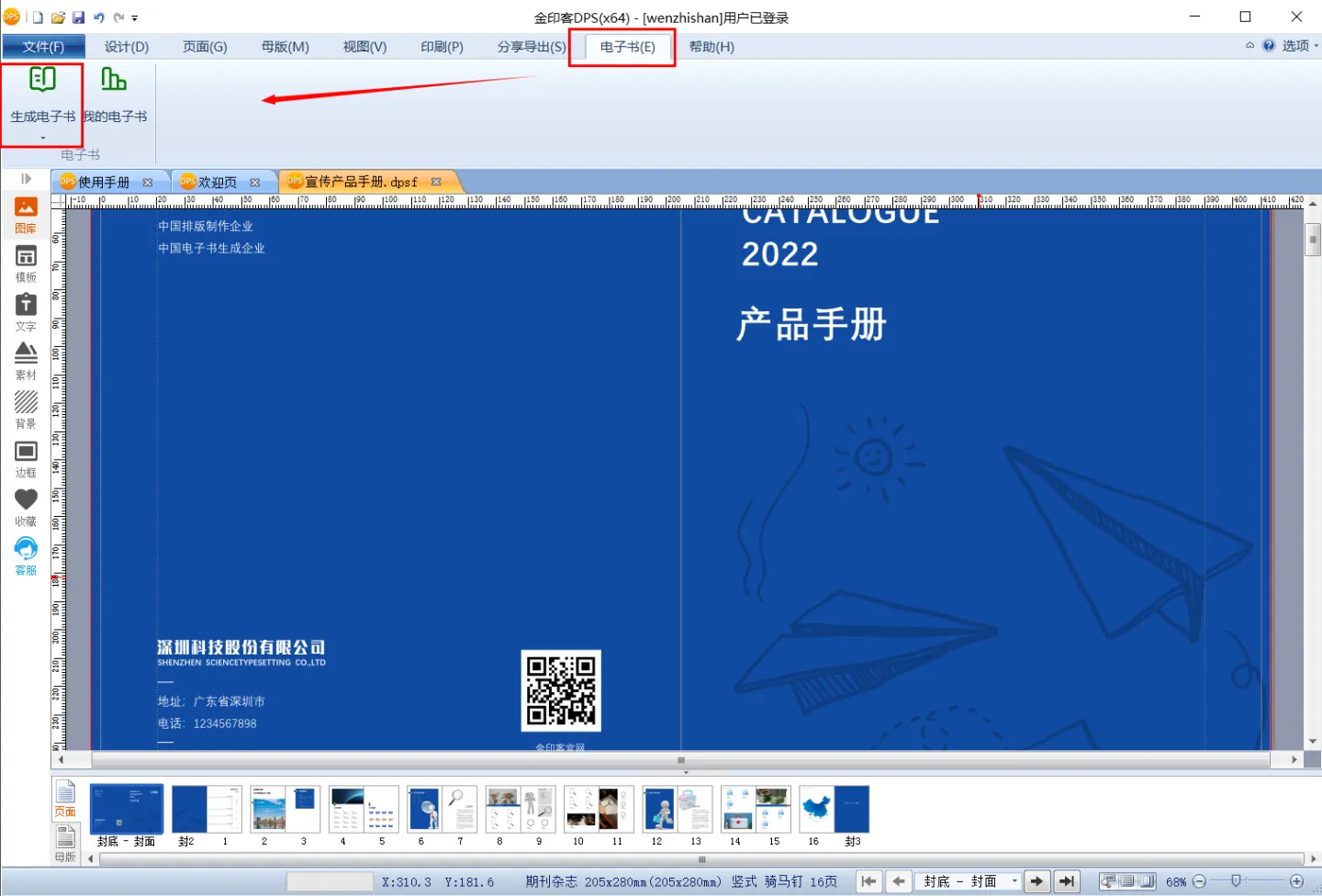
Task: Switch to the 页面(G) ribbon tab
Action: (x=205, y=47)
